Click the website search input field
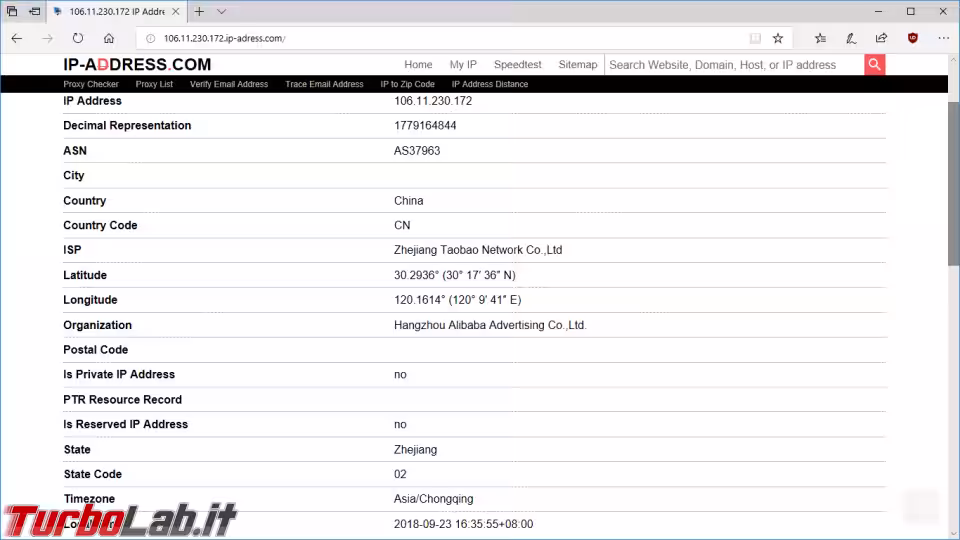The width and height of the screenshot is (960, 540). click(x=734, y=65)
